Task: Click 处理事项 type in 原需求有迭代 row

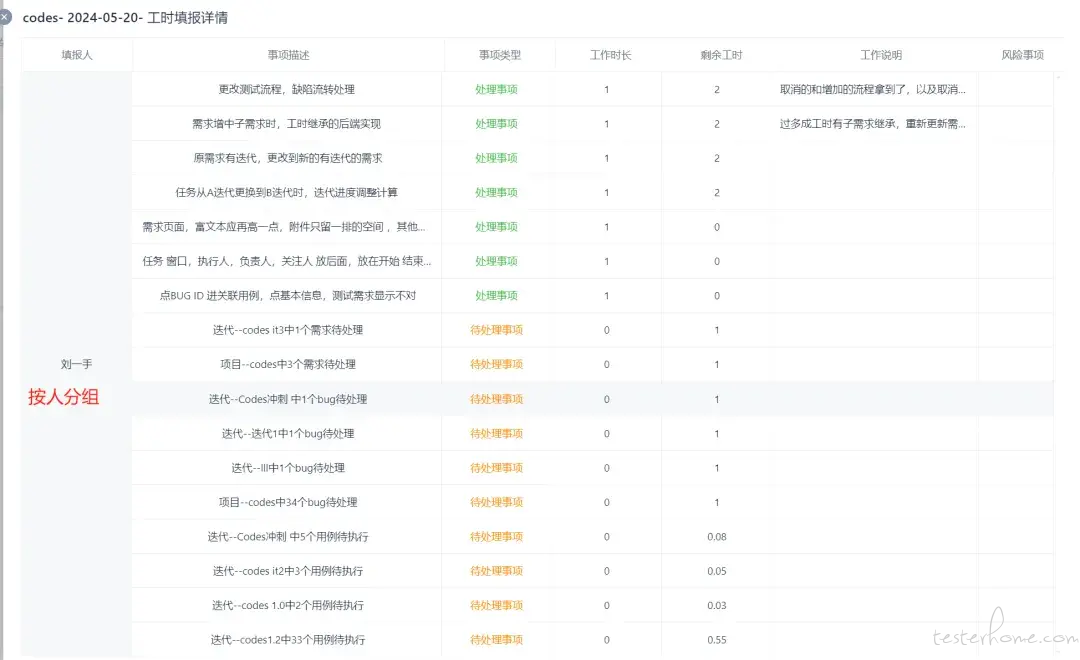Action: click(x=496, y=158)
